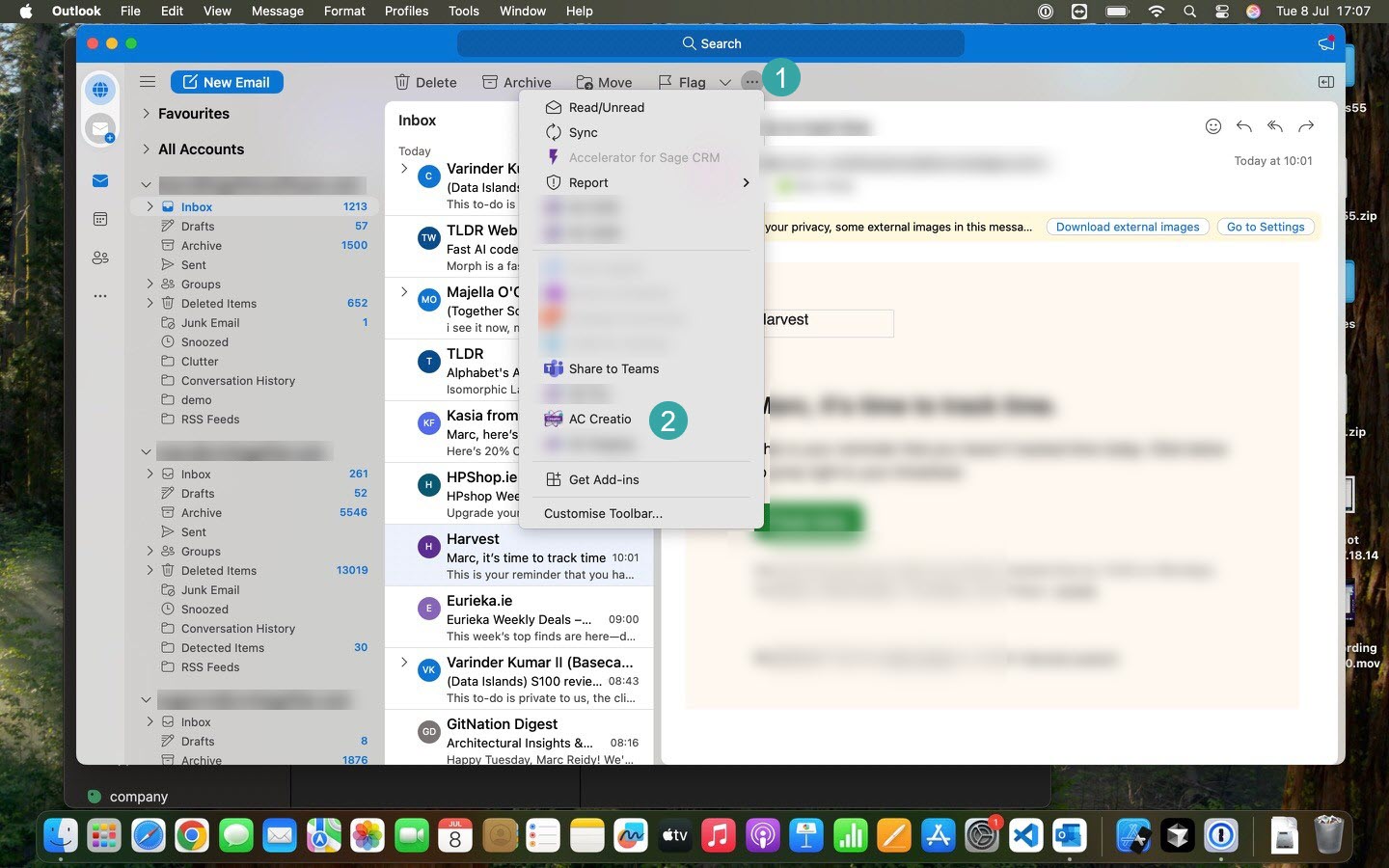Open the Clutter folder

(256, 361)
